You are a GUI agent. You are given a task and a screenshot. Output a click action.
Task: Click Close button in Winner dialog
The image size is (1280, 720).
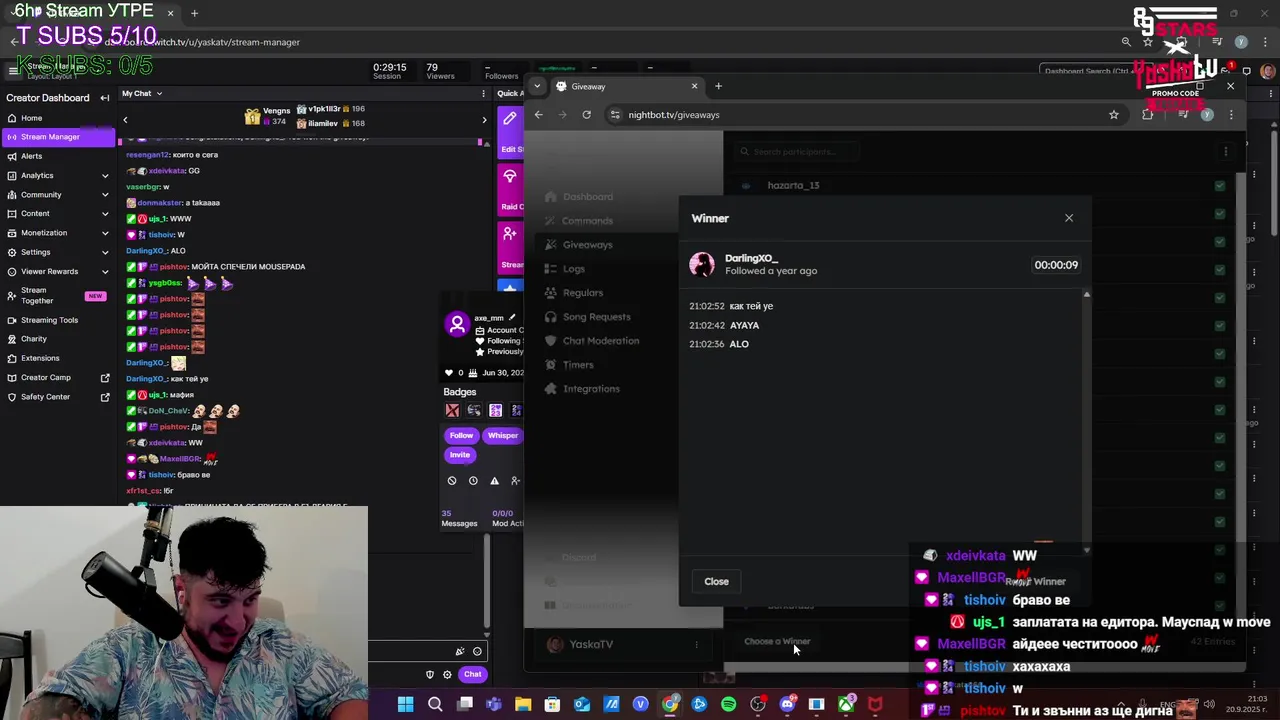(x=716, y=581)
